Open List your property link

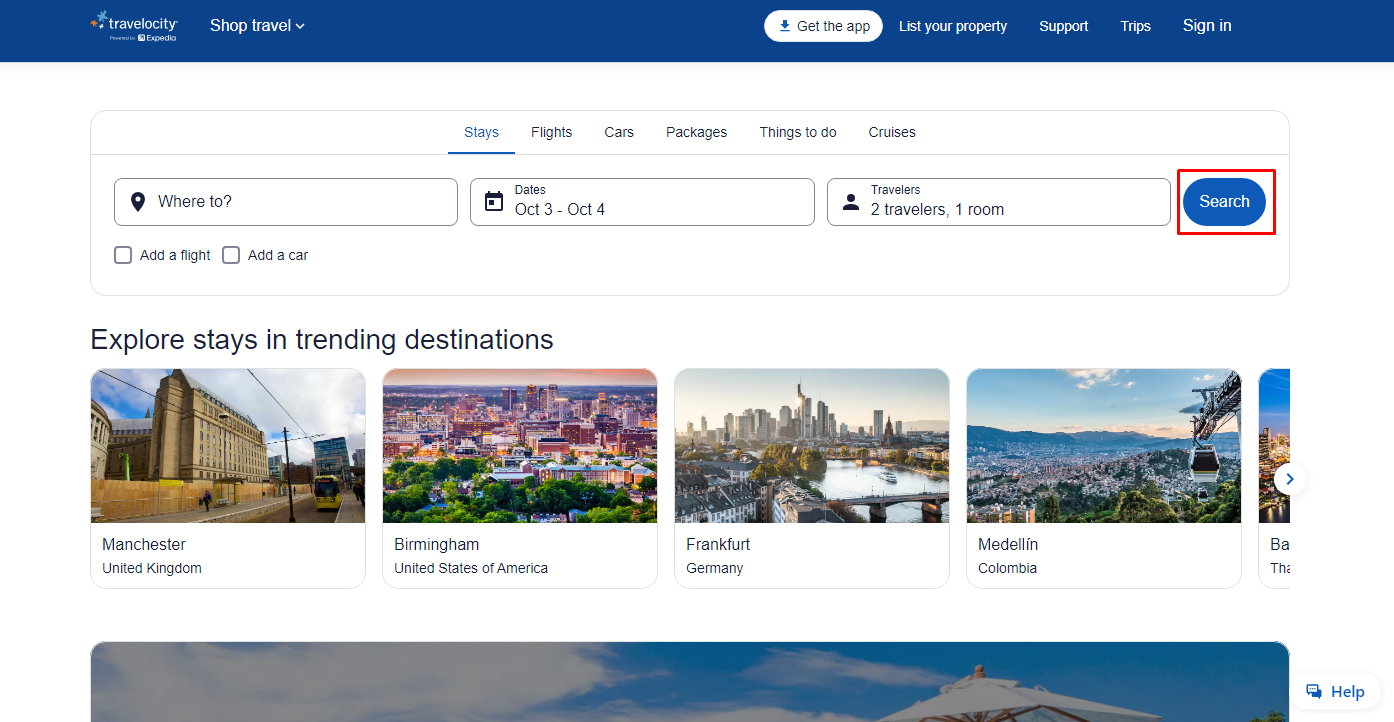[x=953, y=26]
